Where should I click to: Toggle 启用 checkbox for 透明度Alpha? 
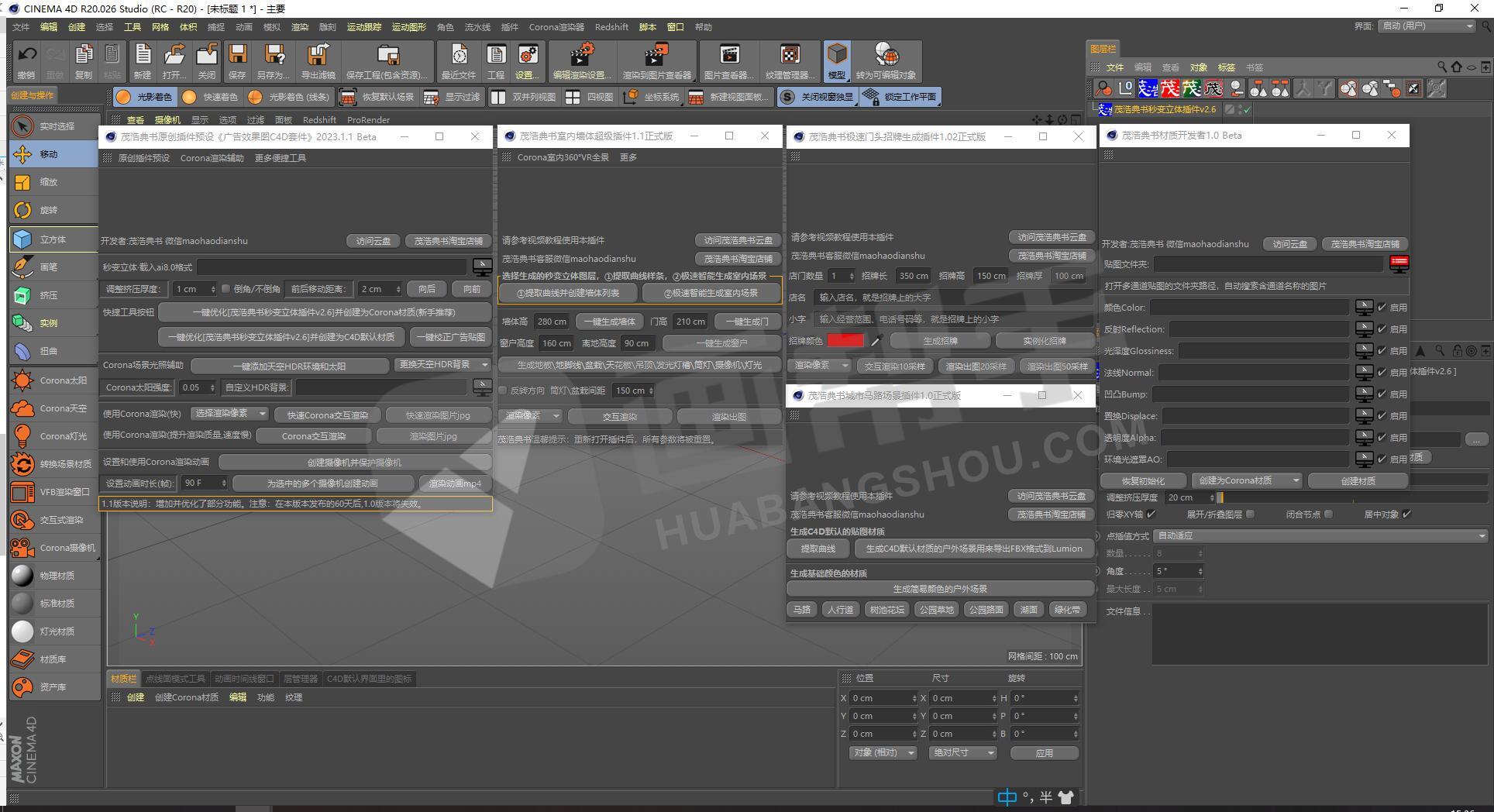(1382, 438)
